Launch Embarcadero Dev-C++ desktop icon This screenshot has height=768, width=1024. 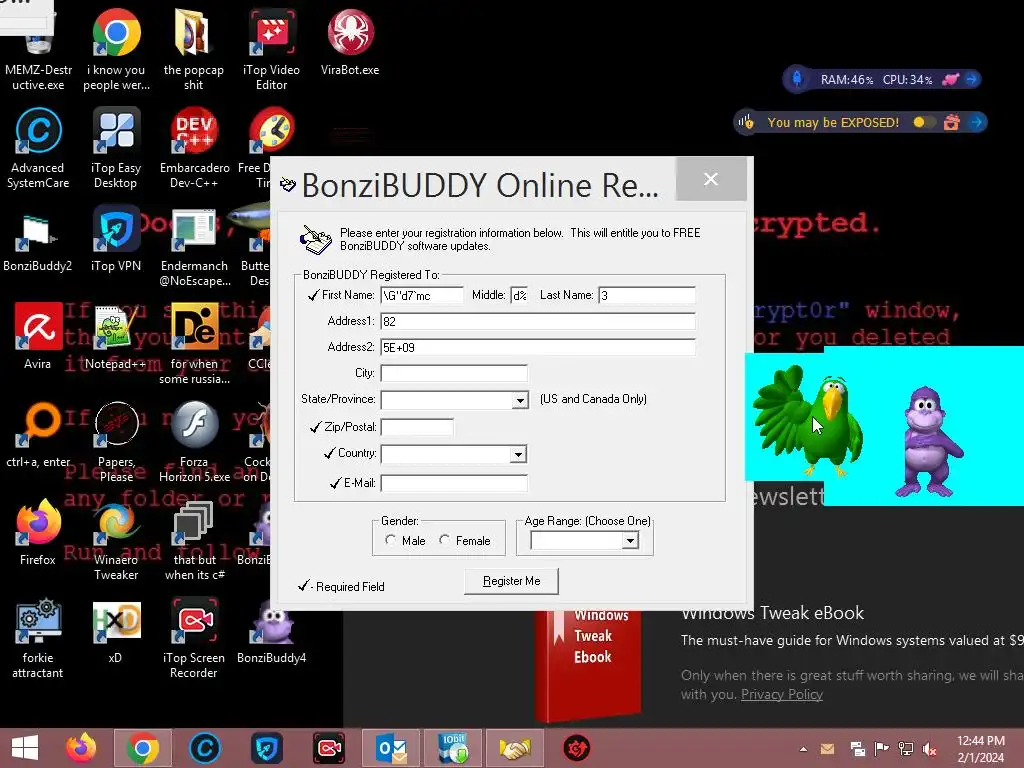coord(194,148)
